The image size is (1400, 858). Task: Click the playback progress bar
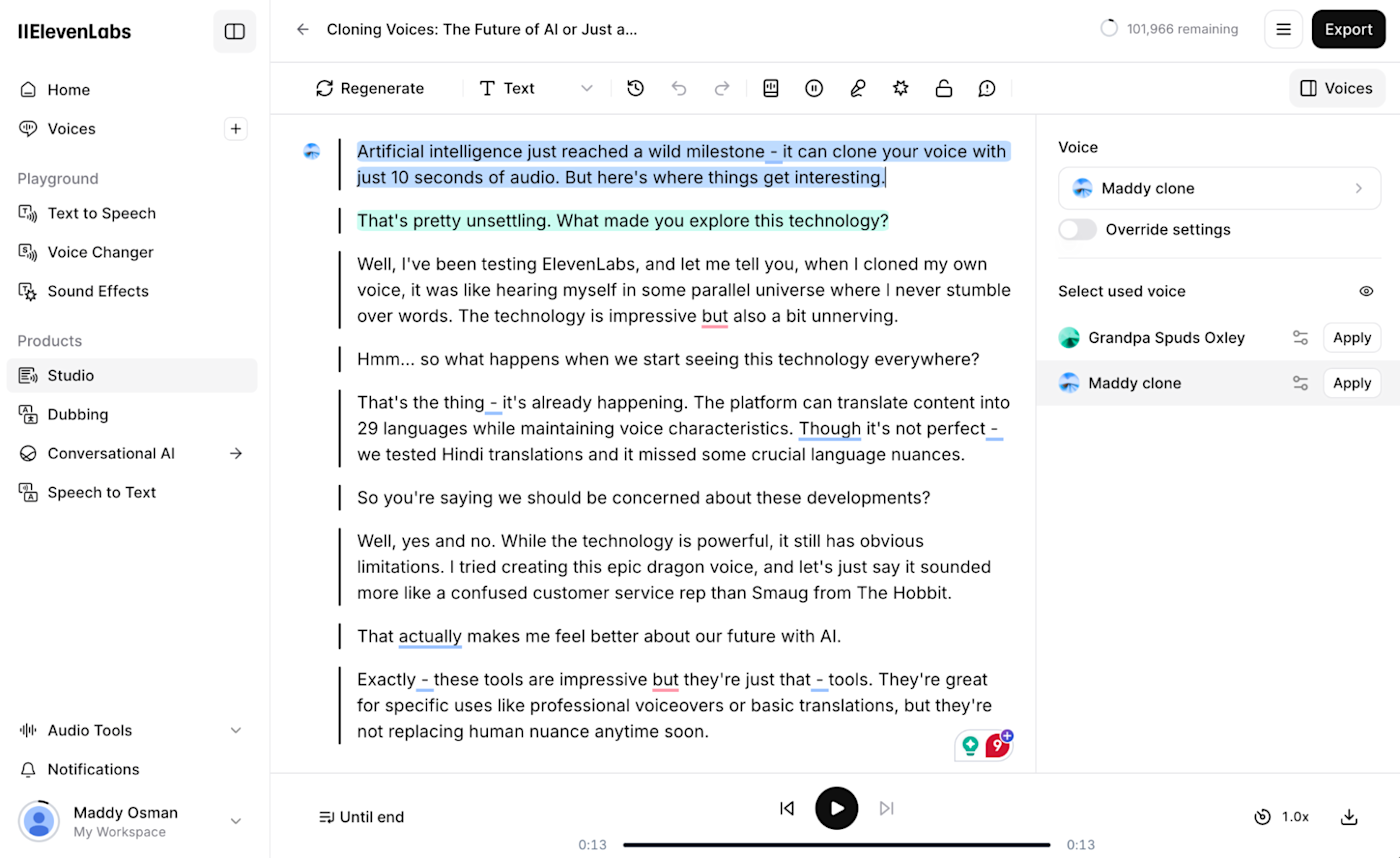[836, 845]
